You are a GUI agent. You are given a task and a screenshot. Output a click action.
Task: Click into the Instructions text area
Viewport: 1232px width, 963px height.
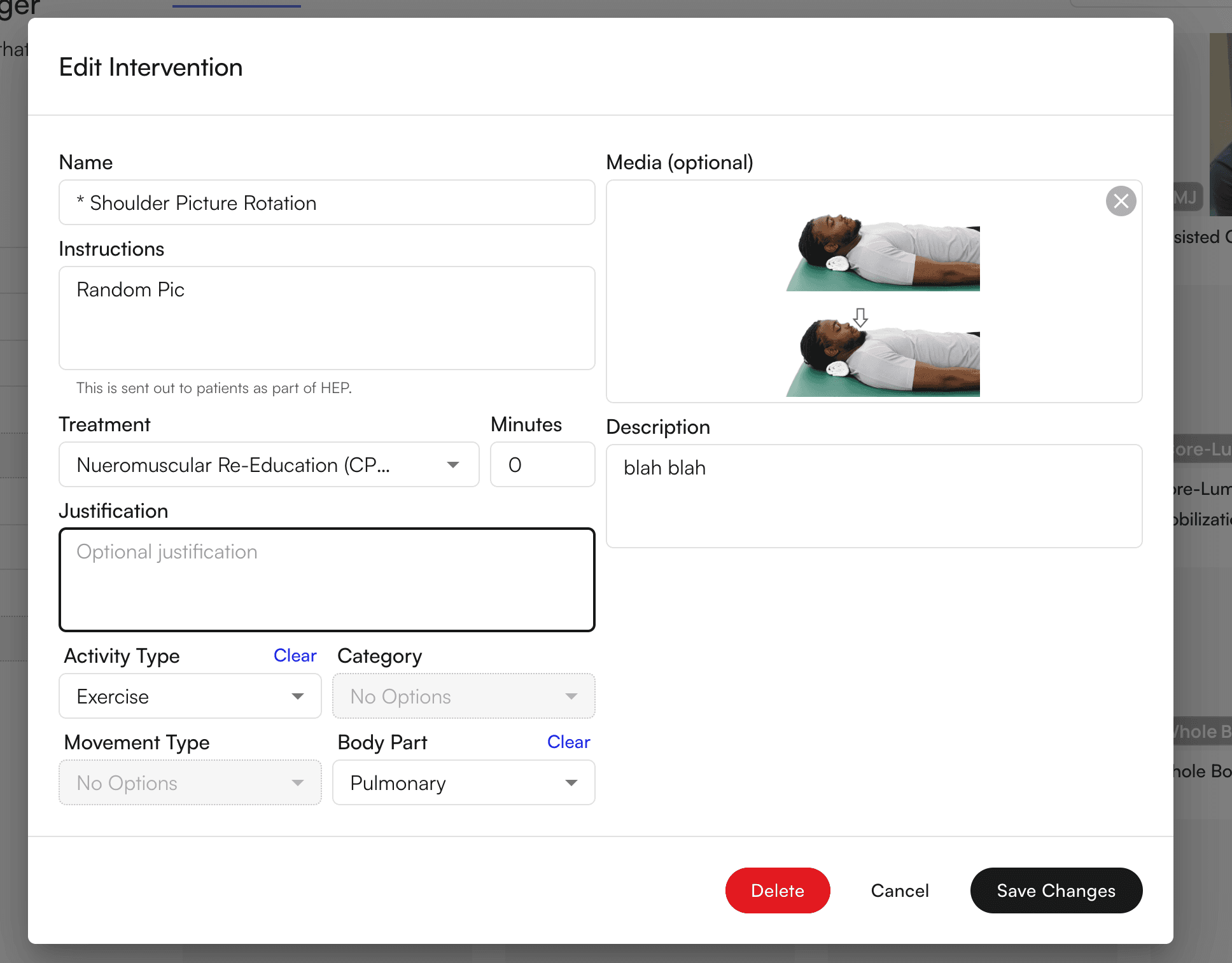[326, 318]
